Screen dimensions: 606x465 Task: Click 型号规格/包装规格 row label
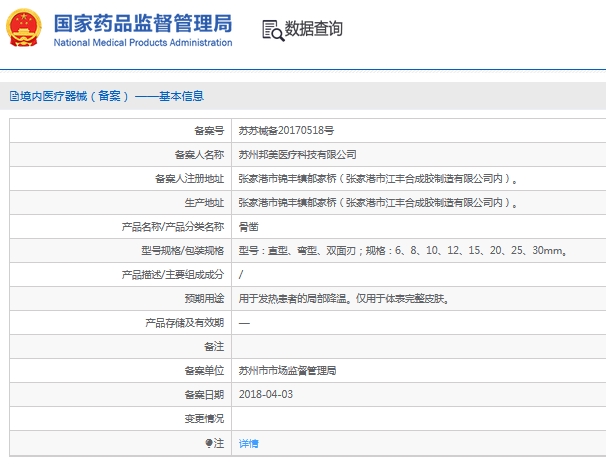pos(182,250)
